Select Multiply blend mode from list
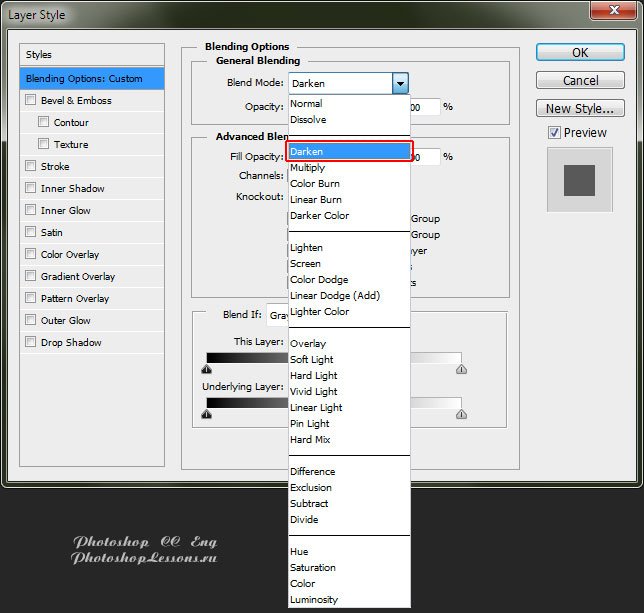644x613 pixels. click(x=307, y=168)
